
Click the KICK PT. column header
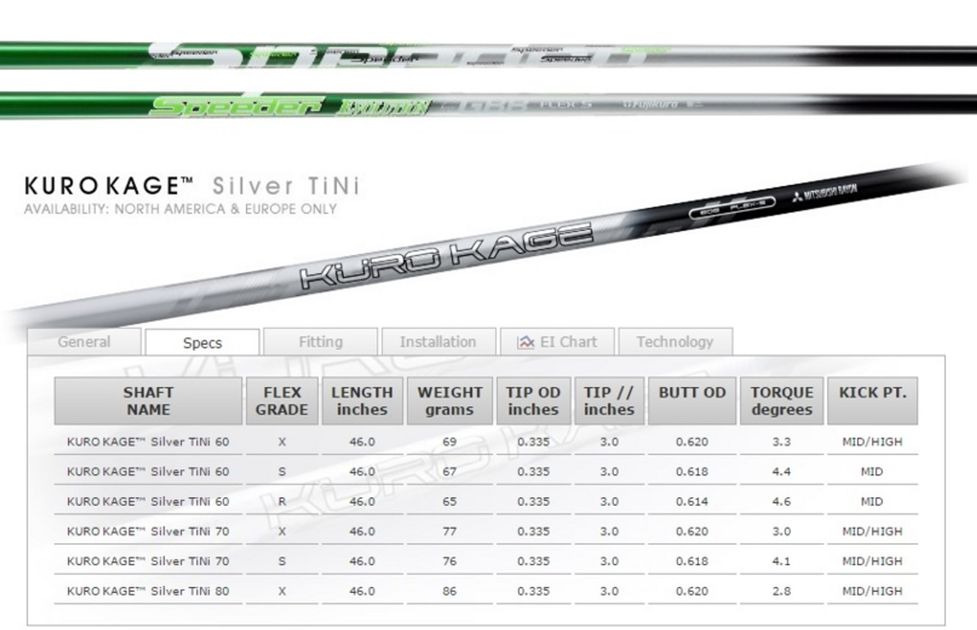click(x=872, y=401)
